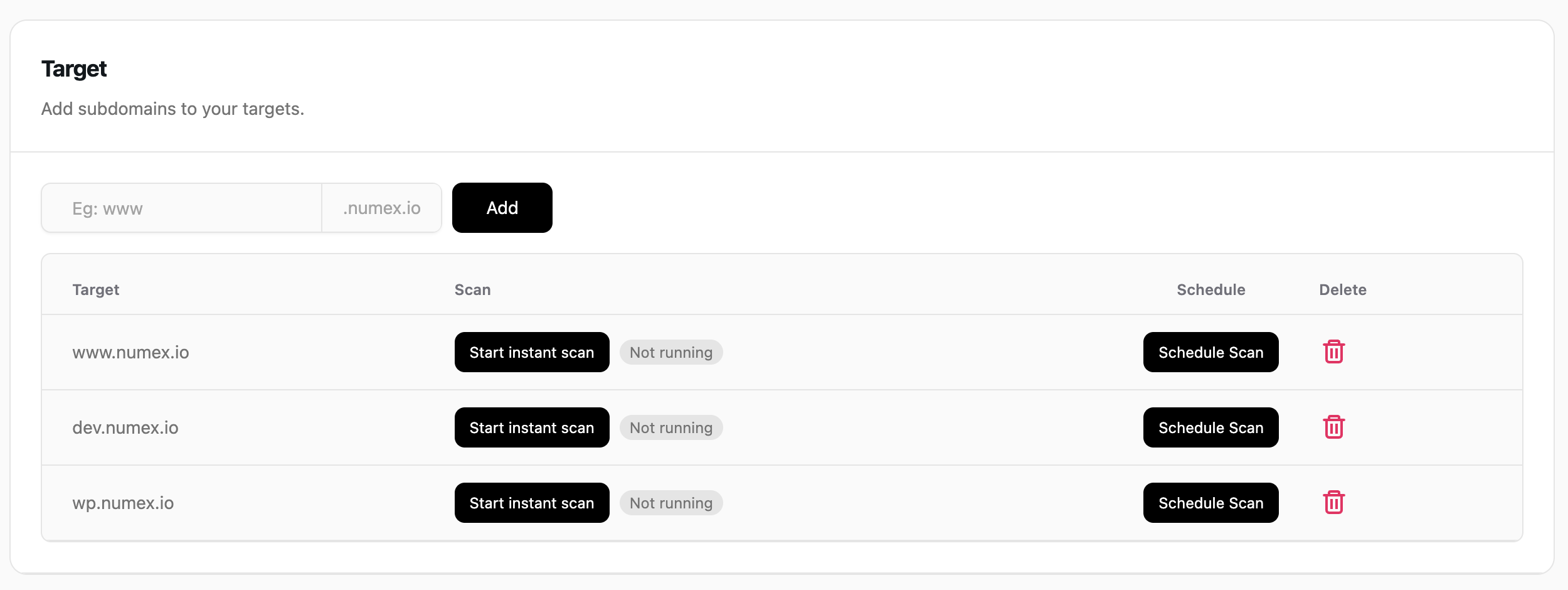
Task: Remove wp.numex.io using trash icon
Action: pyautogui.click(x=1333, y=503)
